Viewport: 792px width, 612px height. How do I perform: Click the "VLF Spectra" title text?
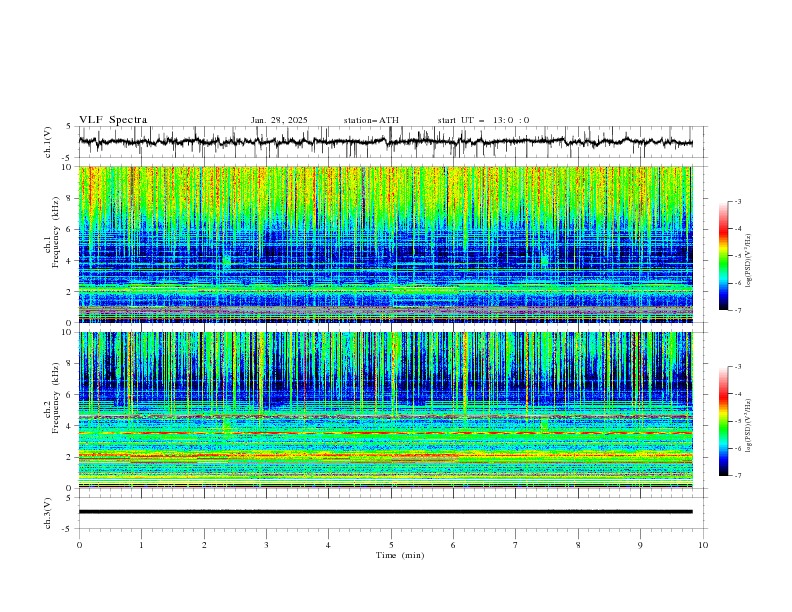(113, 120)
